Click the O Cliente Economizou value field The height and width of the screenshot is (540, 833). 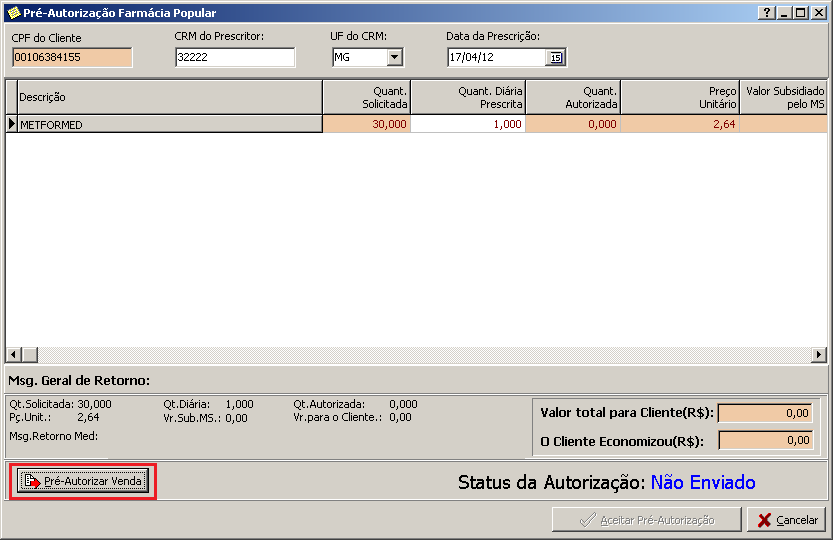click(x=765, y=440)
